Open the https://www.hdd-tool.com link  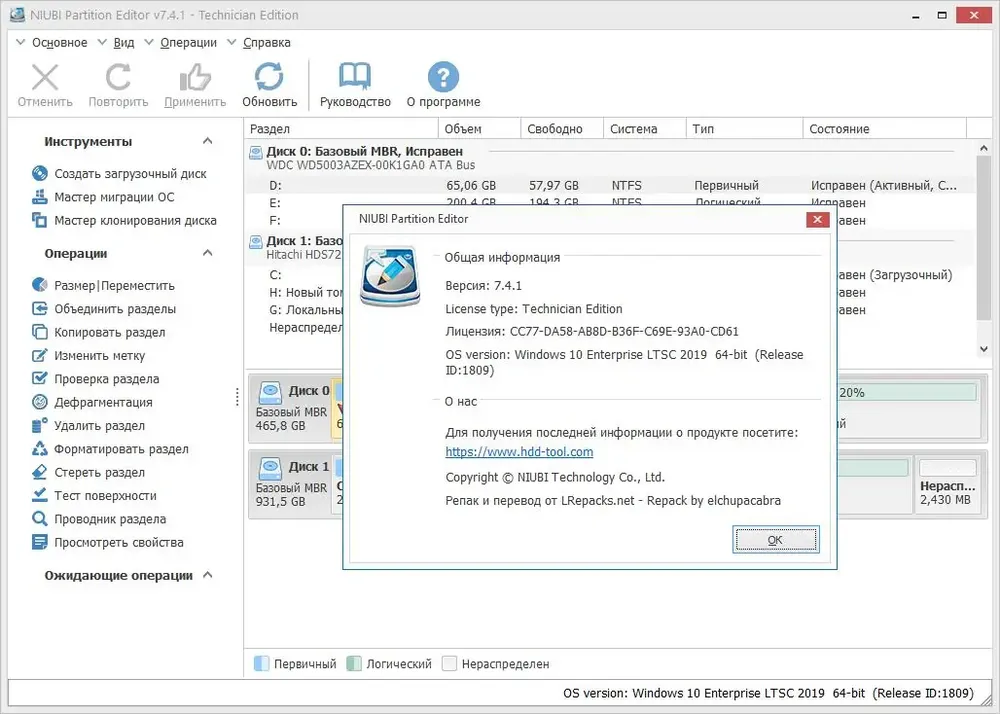(519, 452)
